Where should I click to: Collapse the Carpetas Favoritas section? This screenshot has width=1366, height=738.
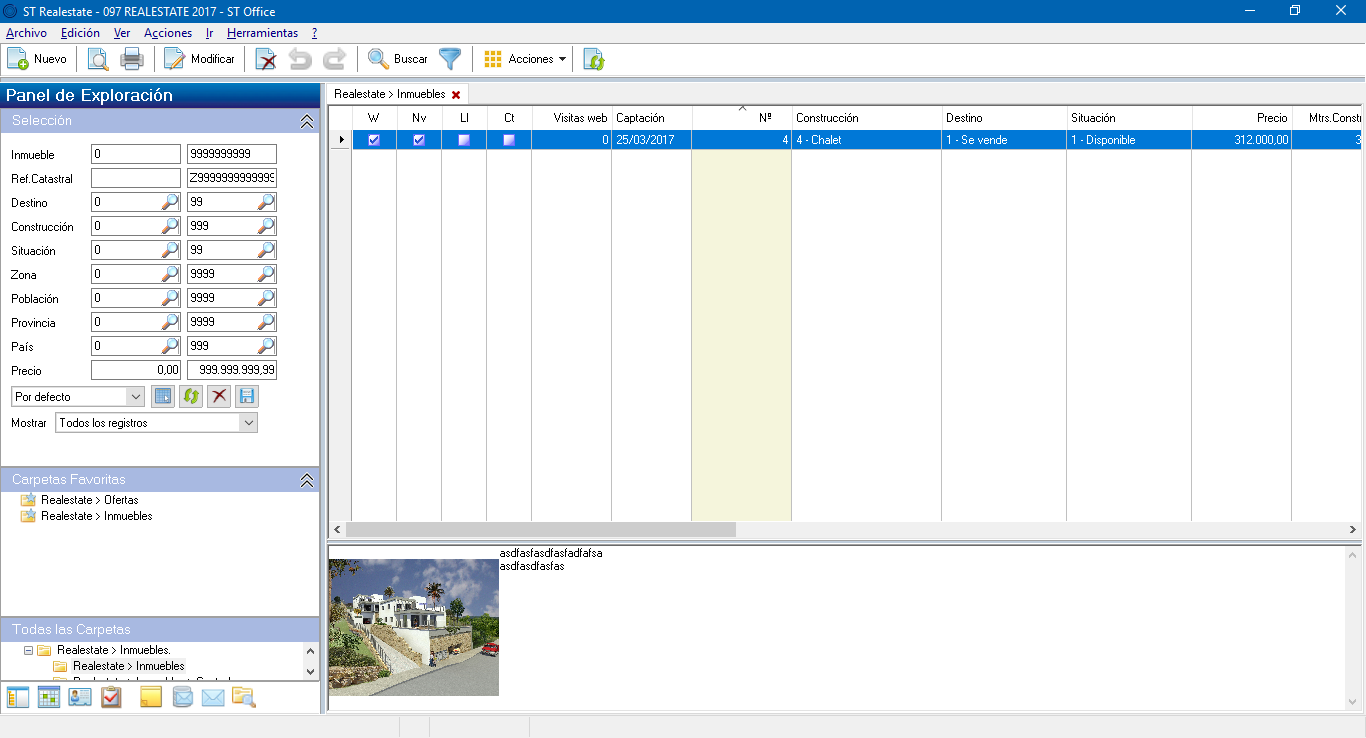[307, 480]
